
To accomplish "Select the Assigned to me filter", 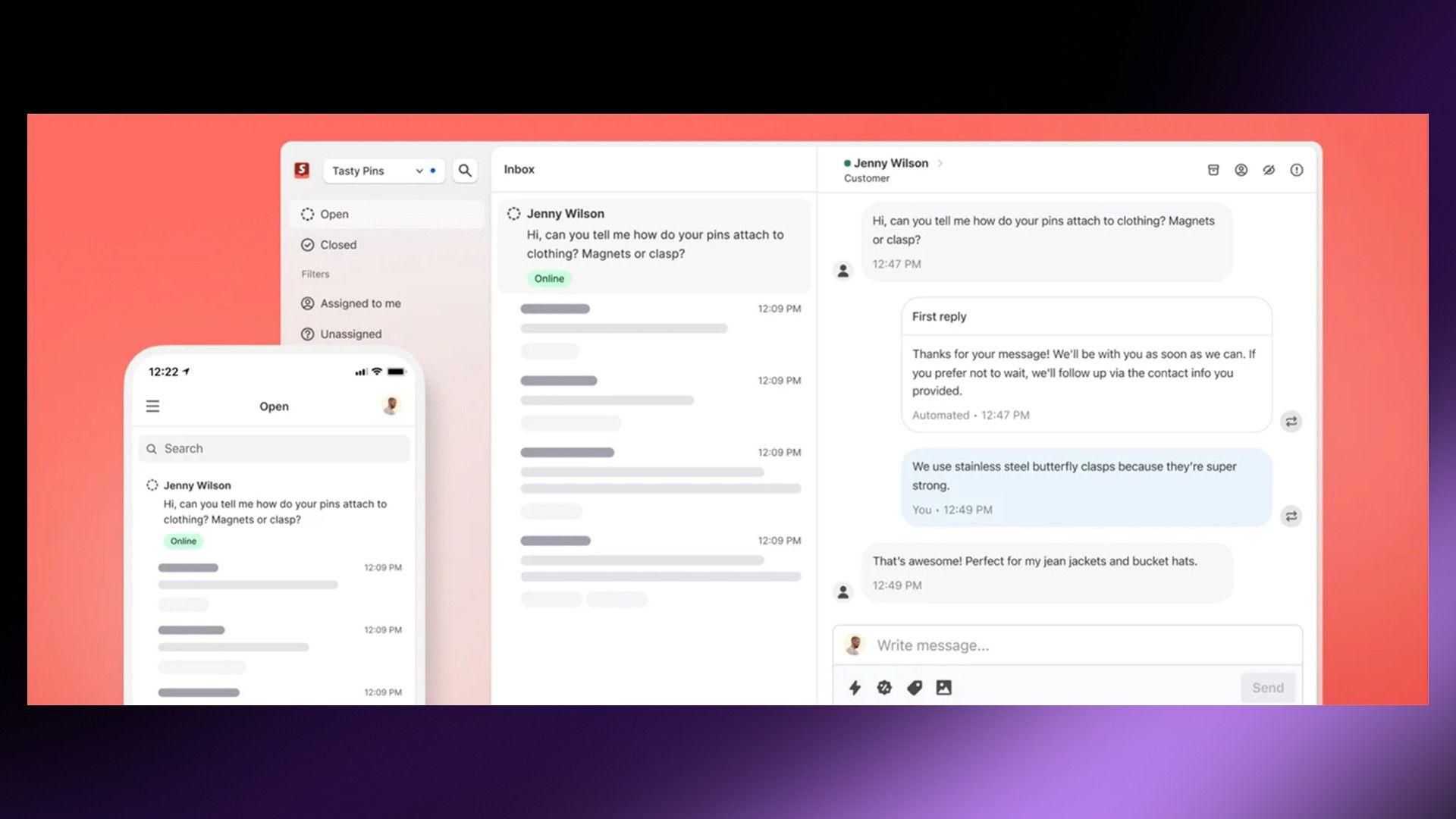I will 360,303.
